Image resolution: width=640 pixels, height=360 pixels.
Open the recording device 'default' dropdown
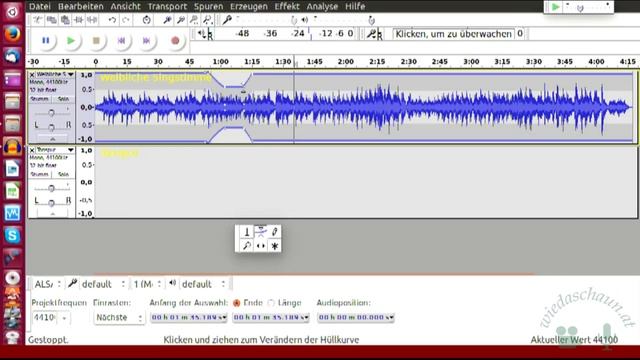[103, 284]
